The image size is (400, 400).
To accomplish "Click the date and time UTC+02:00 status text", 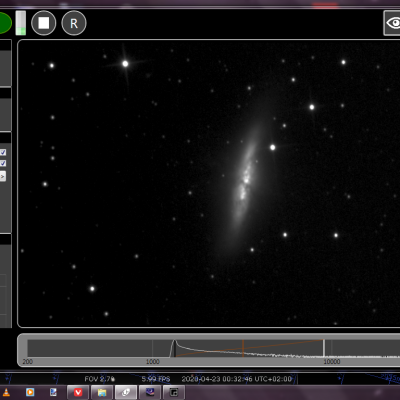I will click(x=237, y=379).
